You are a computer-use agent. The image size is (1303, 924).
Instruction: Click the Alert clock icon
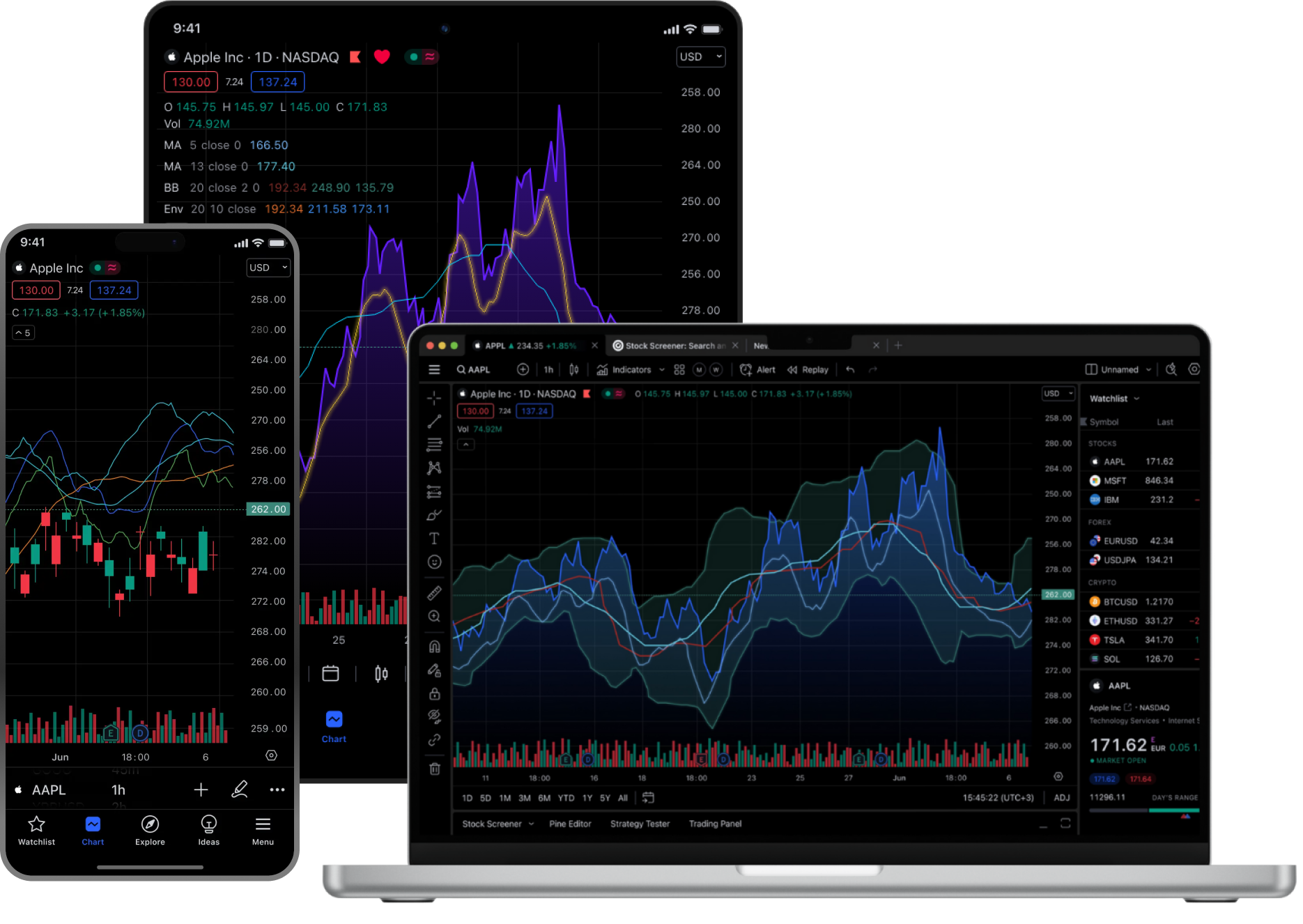pyautogui.click(x=746, y=370)
